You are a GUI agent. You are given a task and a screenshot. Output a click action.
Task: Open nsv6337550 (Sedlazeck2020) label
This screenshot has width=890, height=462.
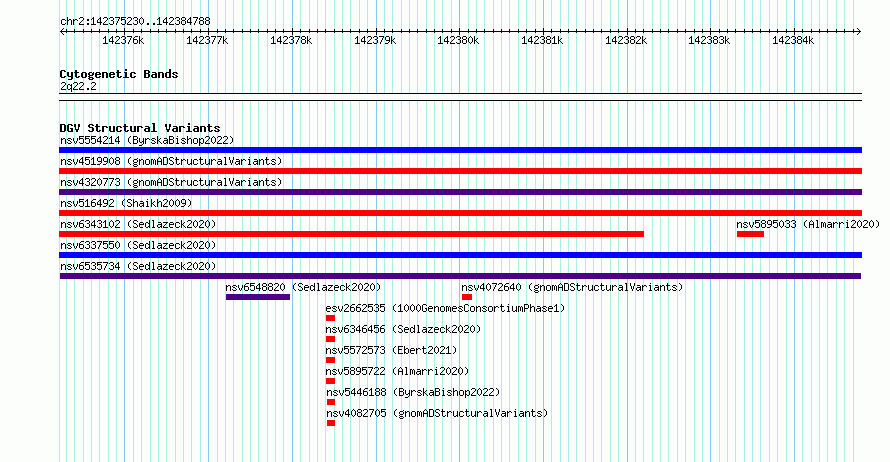coord(138,245)
